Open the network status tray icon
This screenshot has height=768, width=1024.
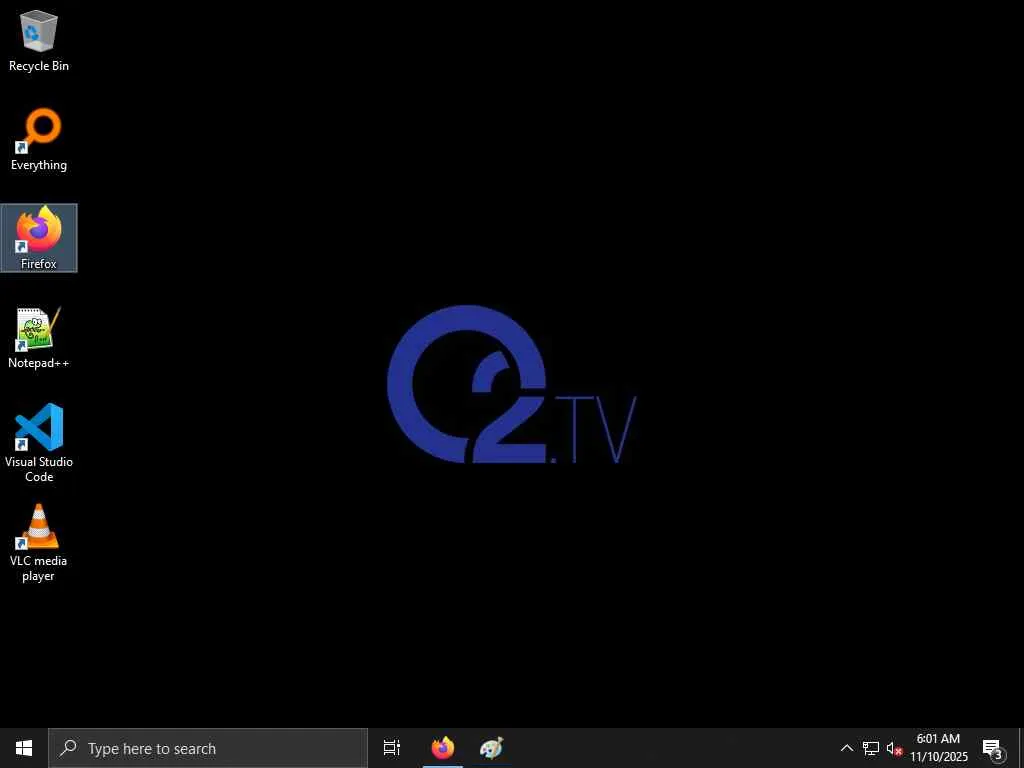tap(871, 748)
